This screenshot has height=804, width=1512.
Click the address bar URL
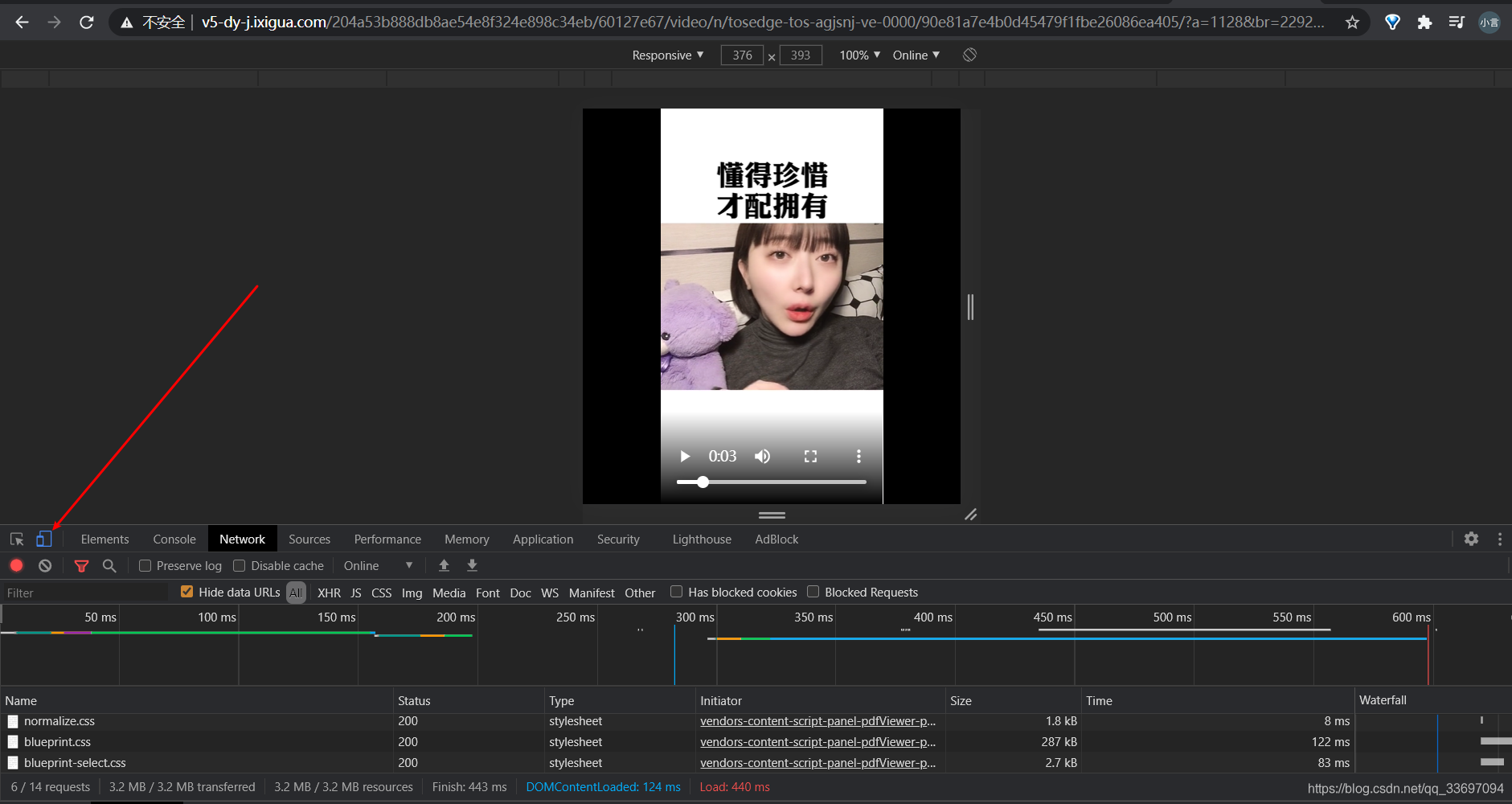point(762,23)
